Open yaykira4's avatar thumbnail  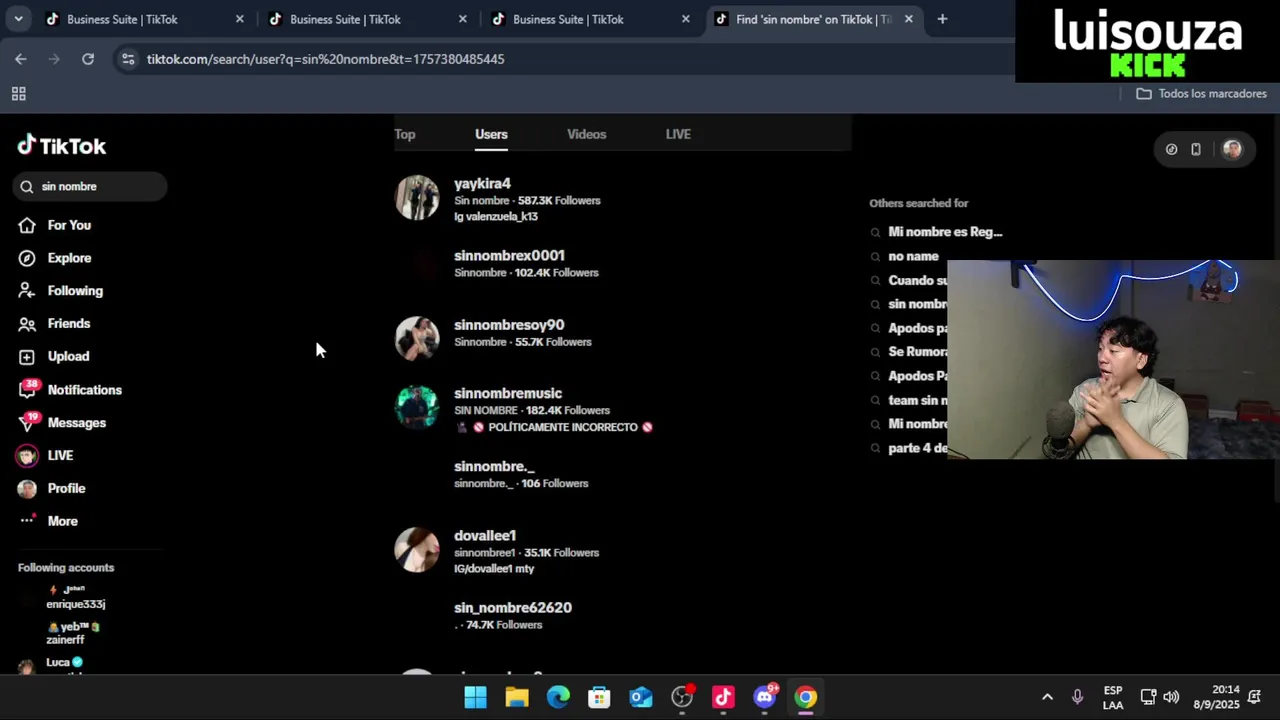click(417, 198)
